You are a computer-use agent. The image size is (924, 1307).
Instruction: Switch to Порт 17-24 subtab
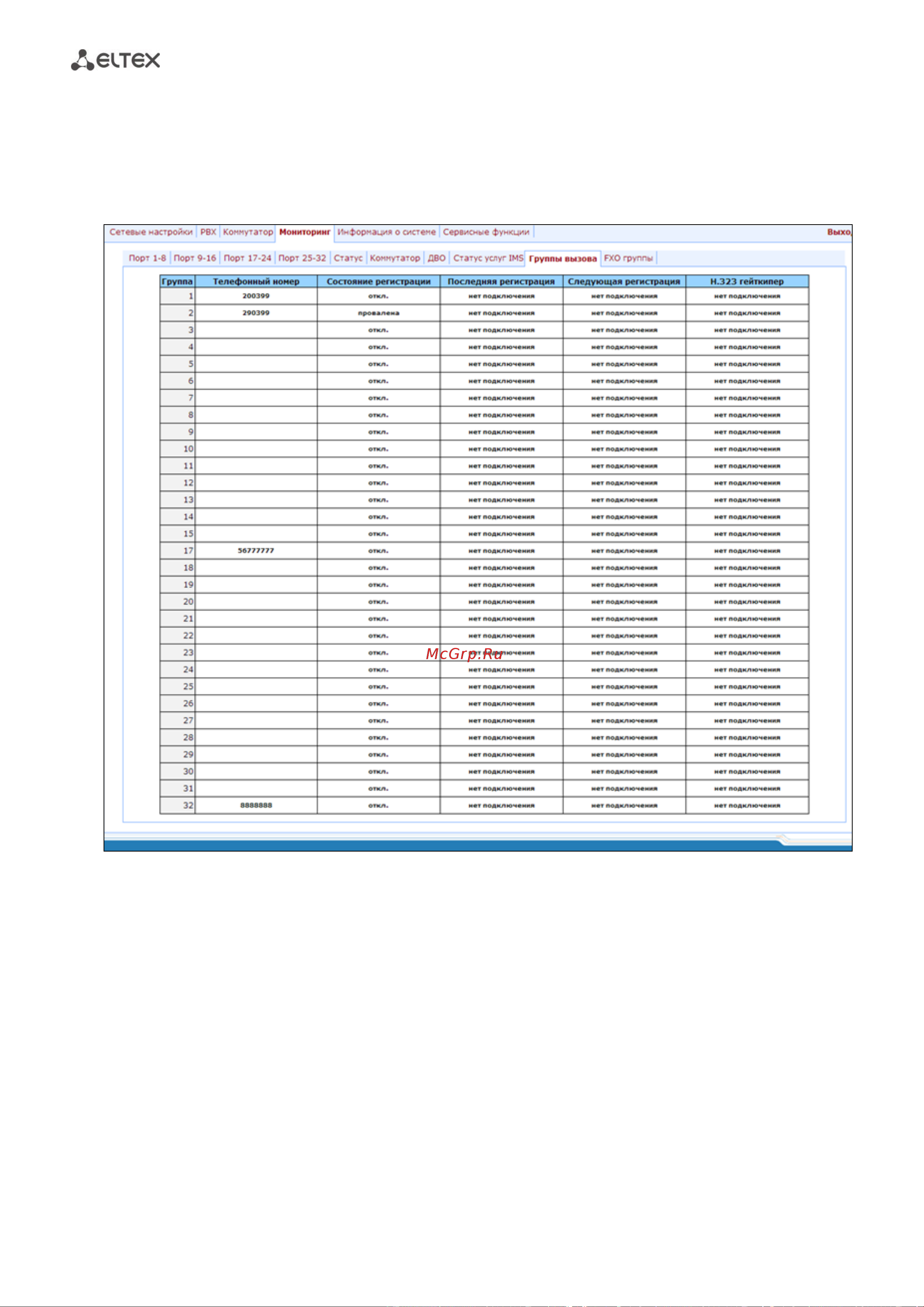(247, 258)
